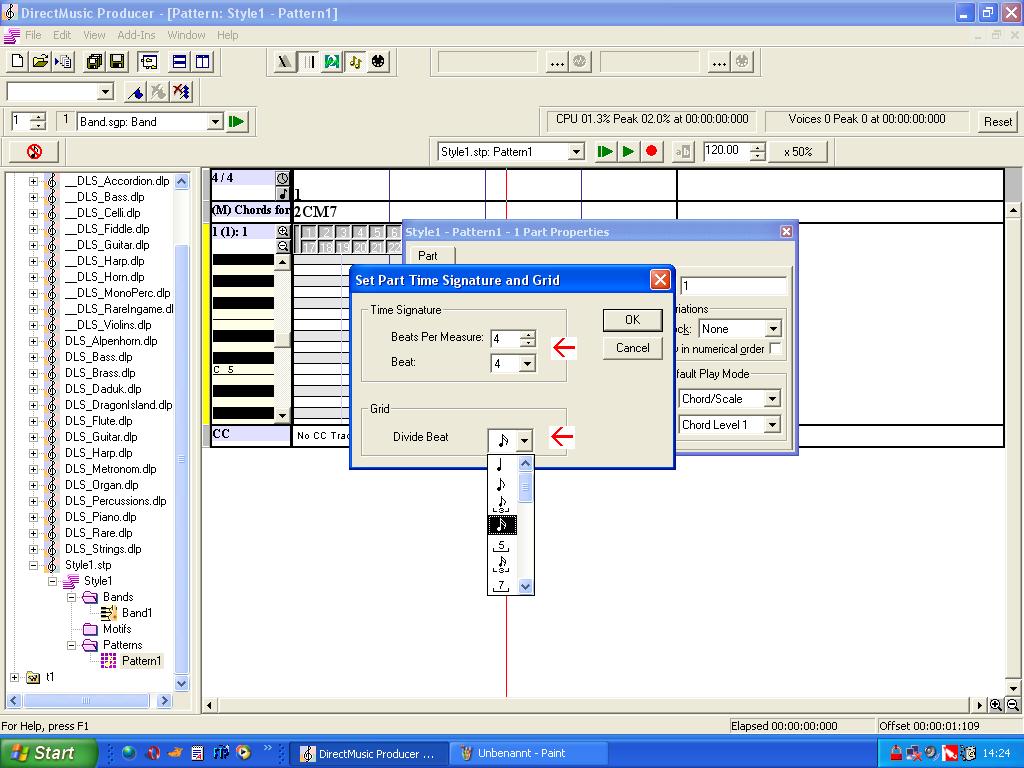The image size is (1024, 768).
Task: Click the zoom-in magnifier on part 1 strip
Action: pyautogui.click(x=283, y=231)
